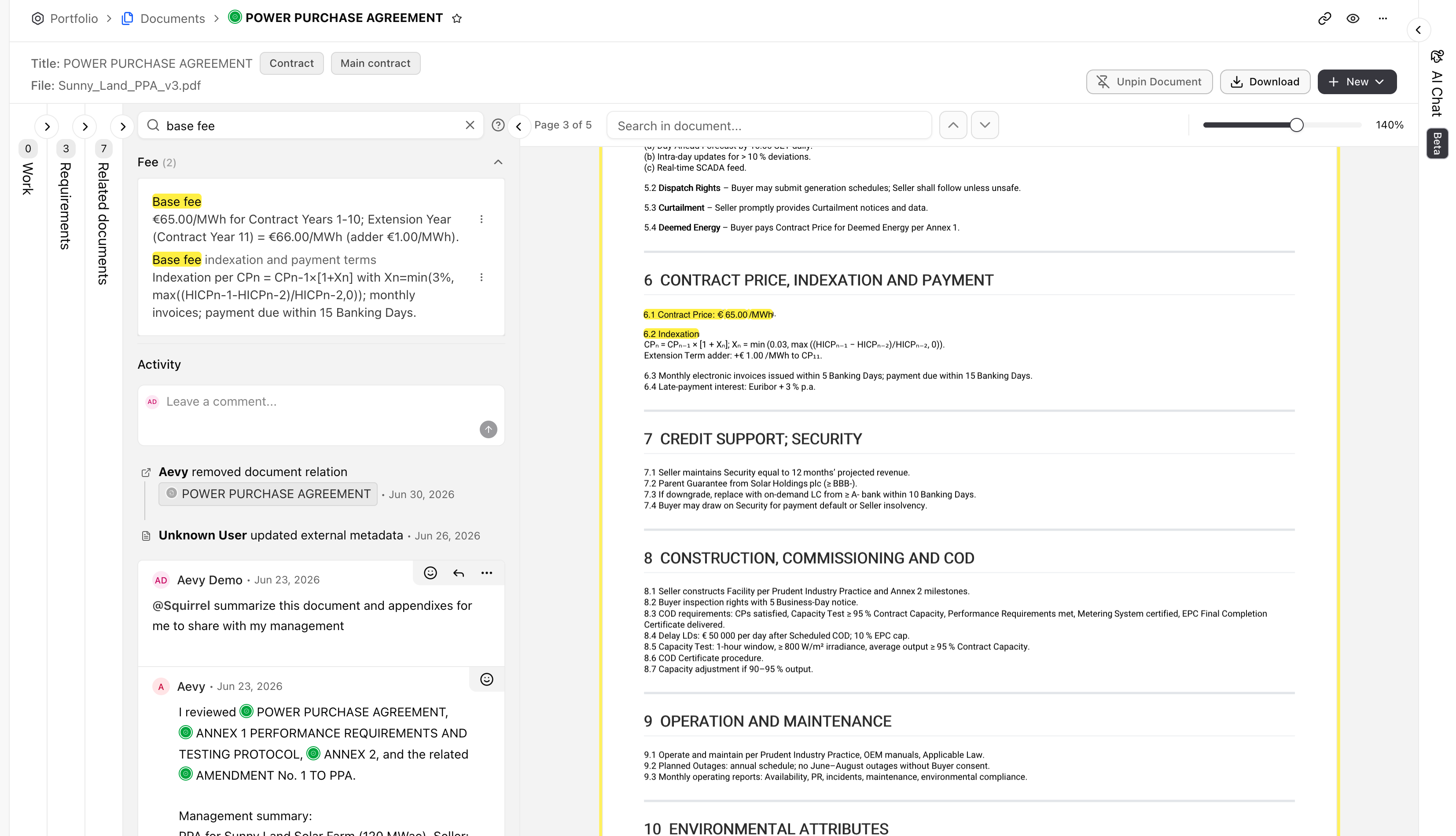Screen dimensions: 1456x836
Task: Send the comment with arrow button
Action: 488,429
